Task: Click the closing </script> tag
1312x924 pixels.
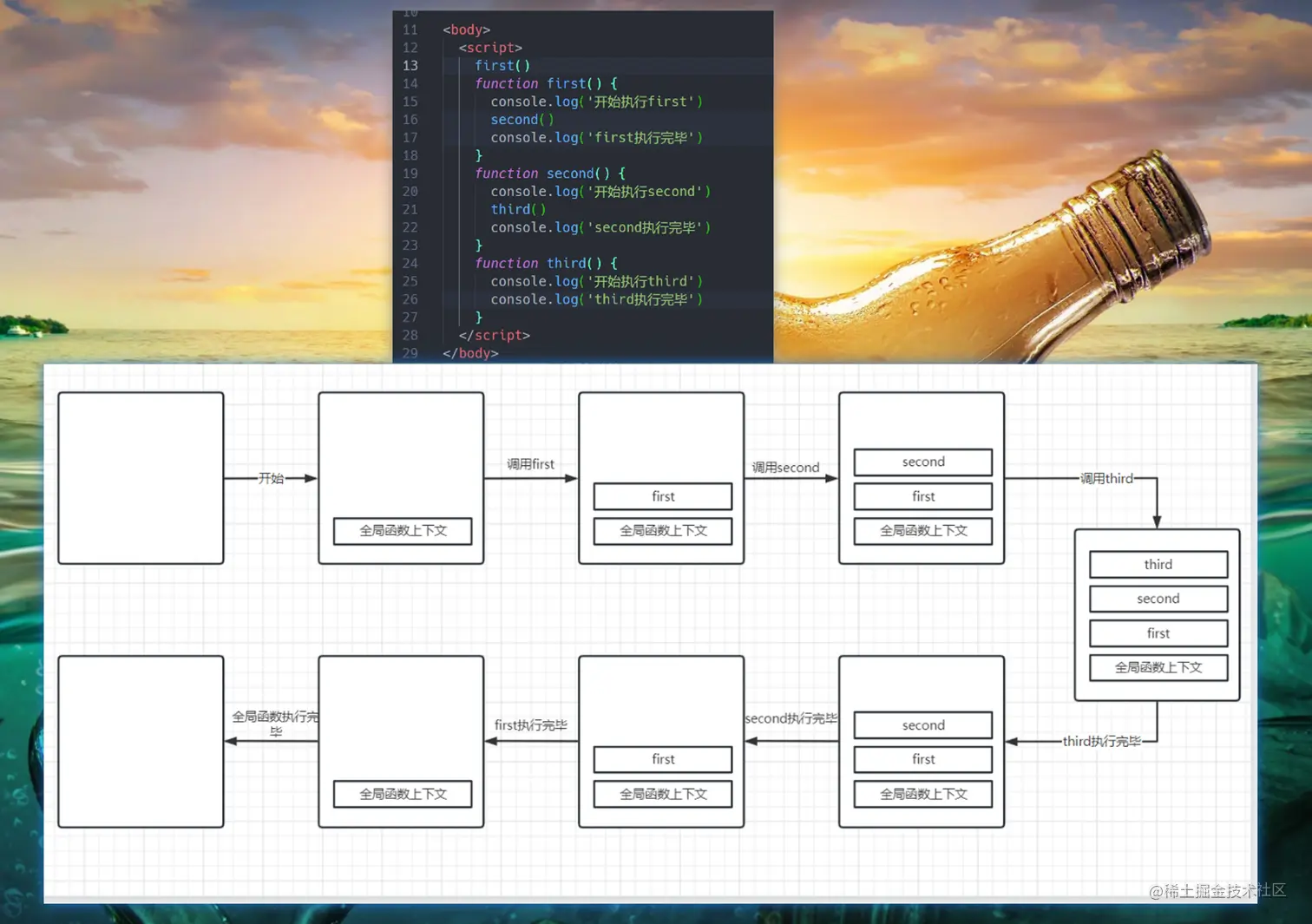Action: click(494, 335)
